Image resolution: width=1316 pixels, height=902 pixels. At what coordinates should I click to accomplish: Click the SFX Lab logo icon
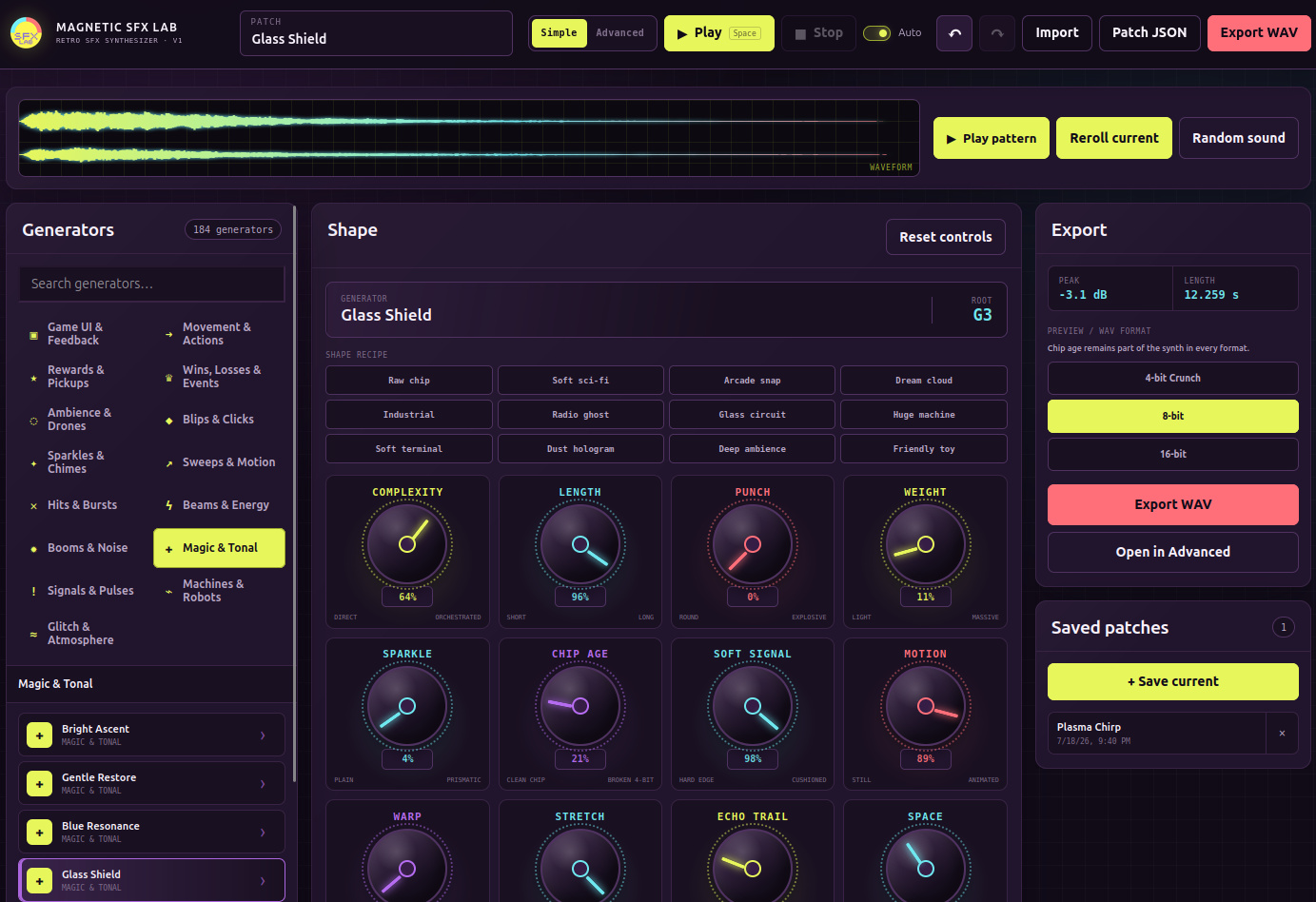26,33
